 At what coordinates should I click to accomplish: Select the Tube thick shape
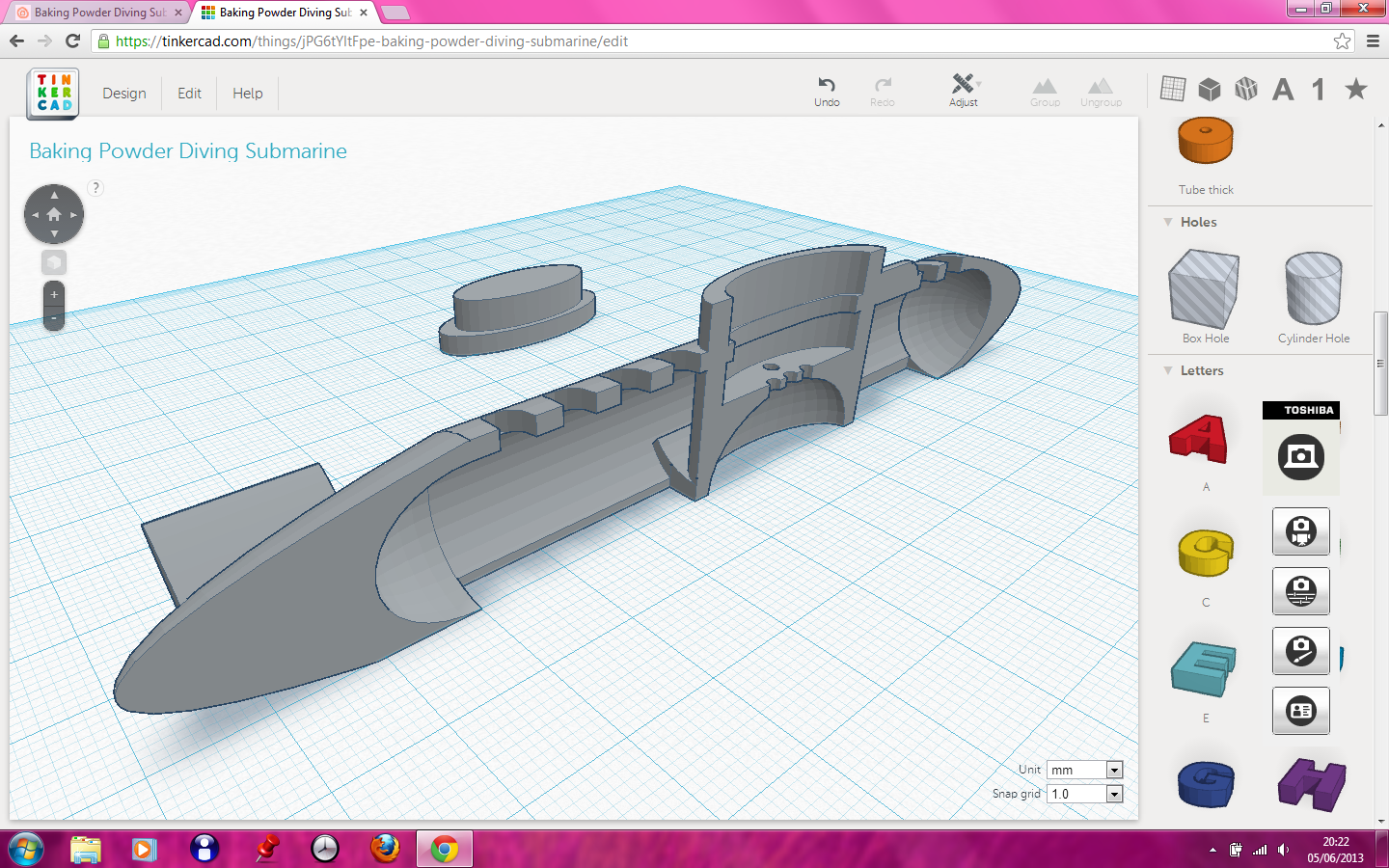1205,140
